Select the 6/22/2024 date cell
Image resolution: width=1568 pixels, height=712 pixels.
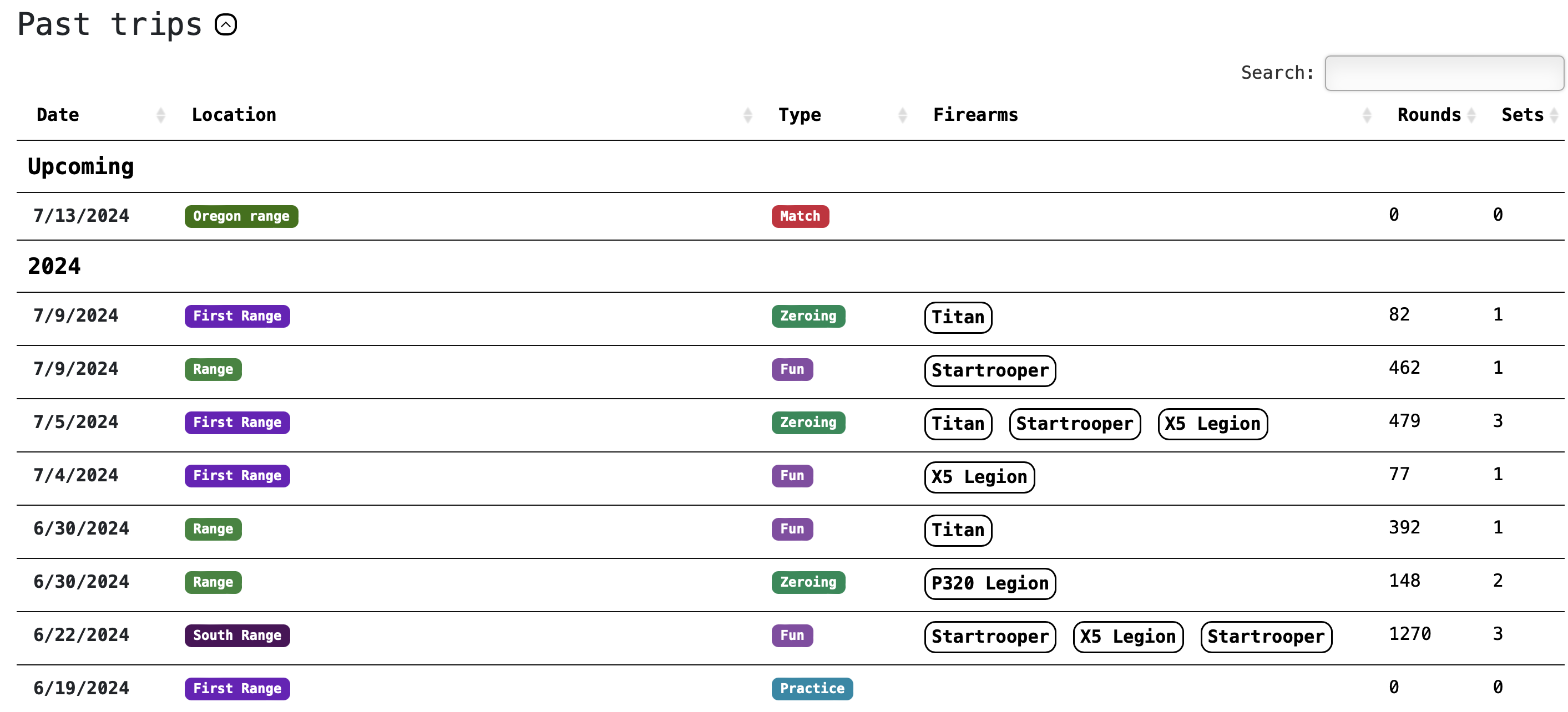(x=81, y=635)
